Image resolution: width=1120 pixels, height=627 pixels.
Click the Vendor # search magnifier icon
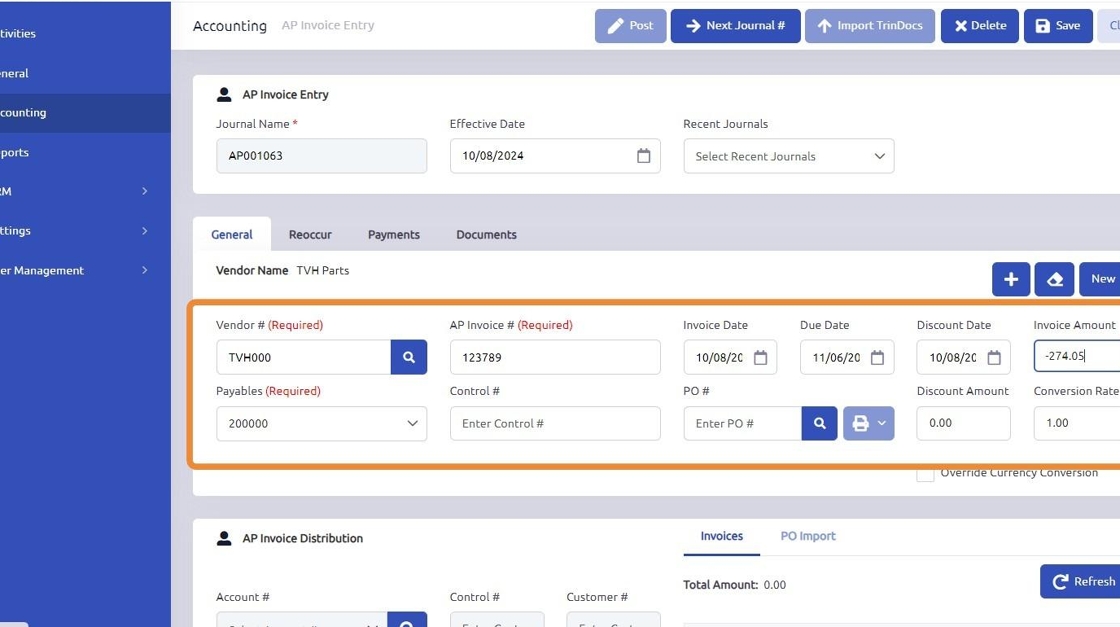(x=408, y=357)
